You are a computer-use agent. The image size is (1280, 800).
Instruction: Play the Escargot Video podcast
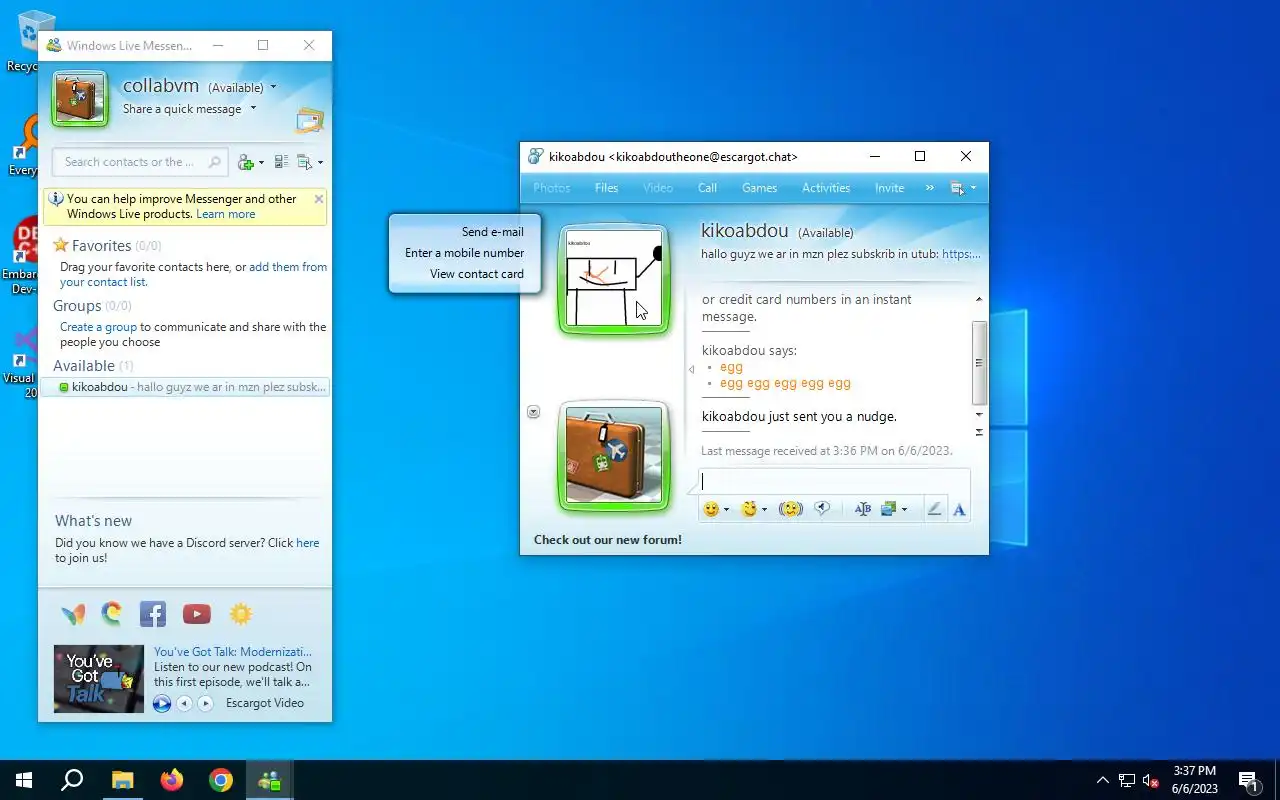tap(162, 703)
